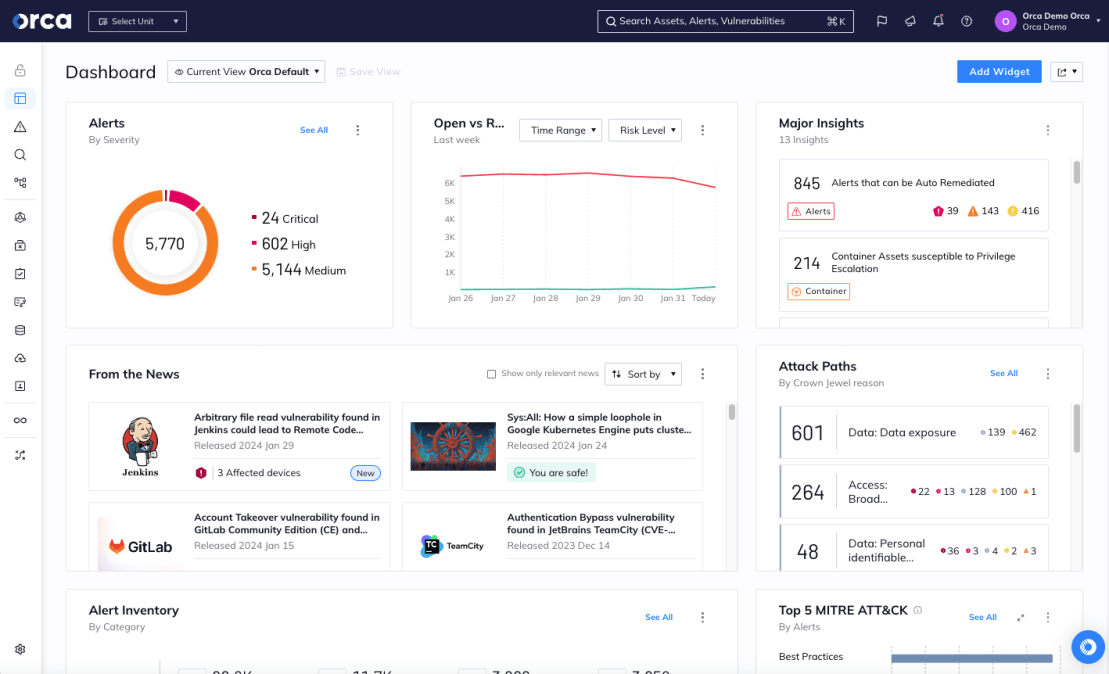Click the Alerts tag in Major Insights
Screen dimensions: 1109x674
(811, 211)
